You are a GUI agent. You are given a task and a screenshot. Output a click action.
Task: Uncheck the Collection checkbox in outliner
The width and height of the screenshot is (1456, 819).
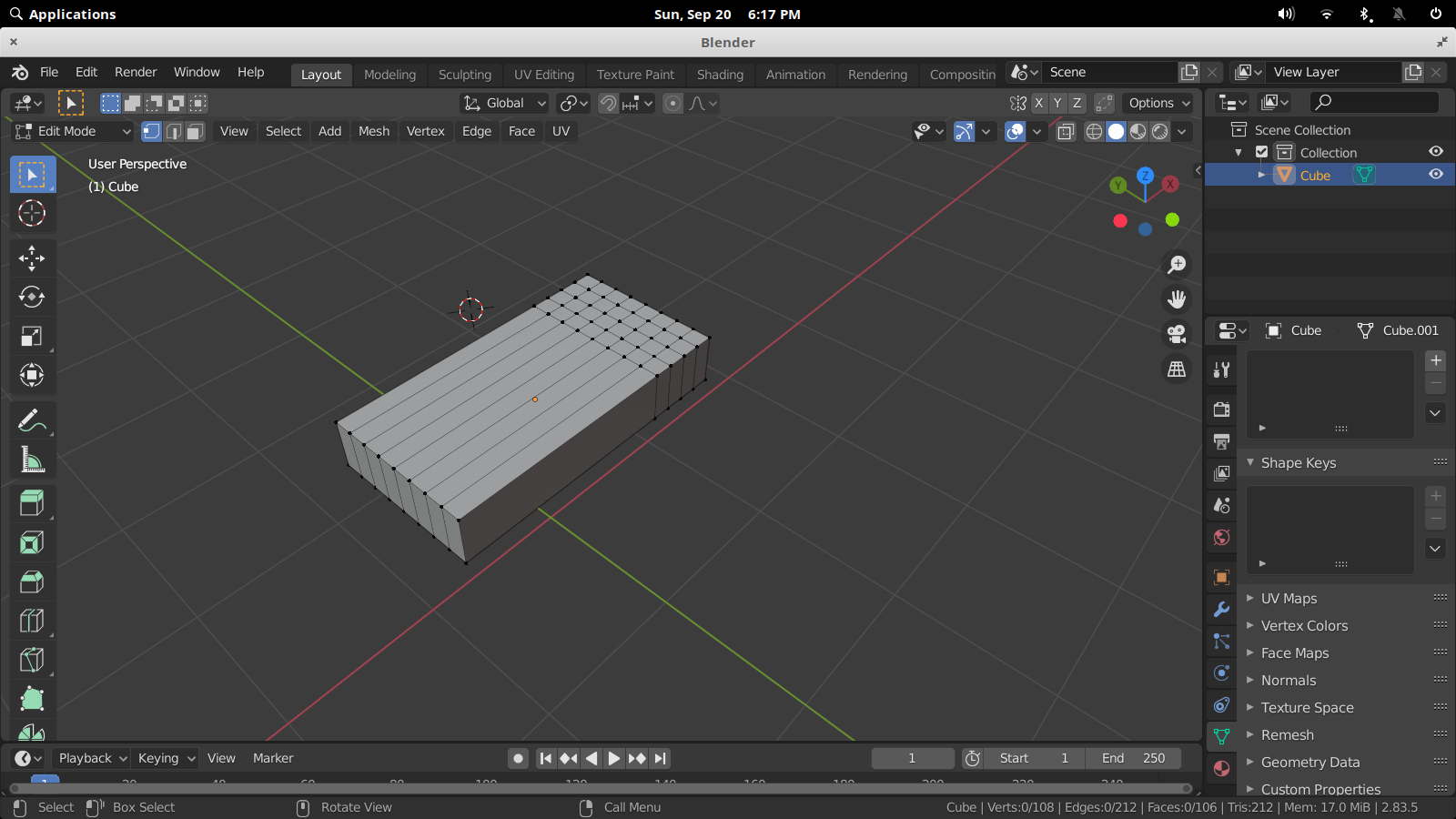pos(1261,152)
